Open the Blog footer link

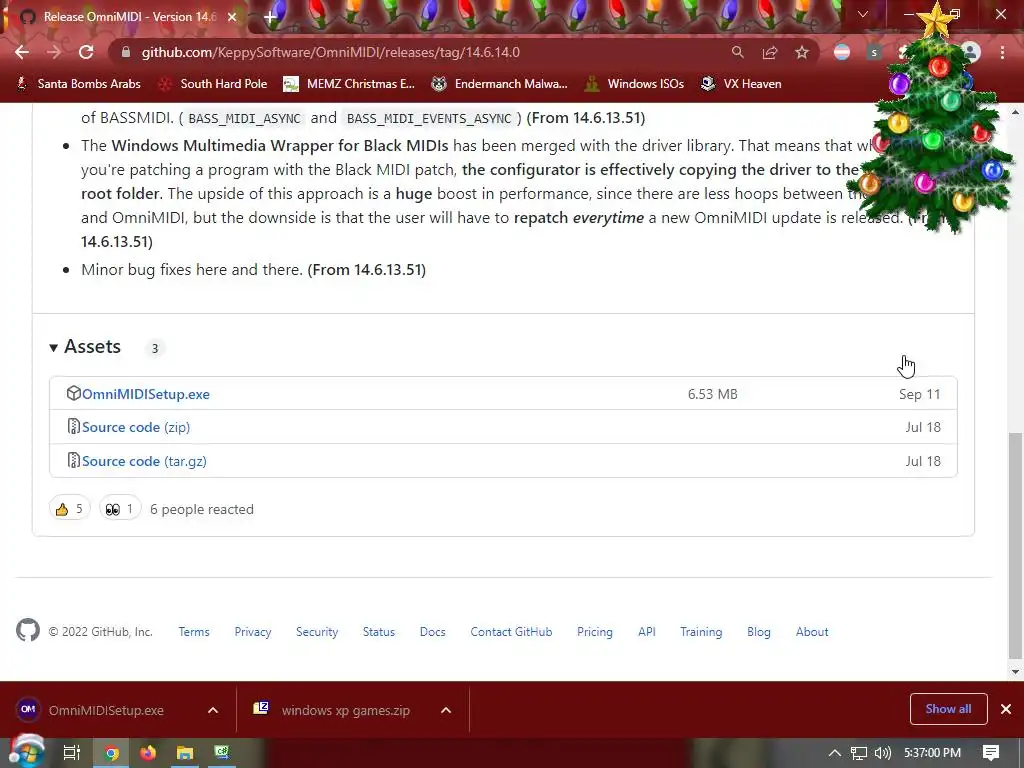click(758, 632)
